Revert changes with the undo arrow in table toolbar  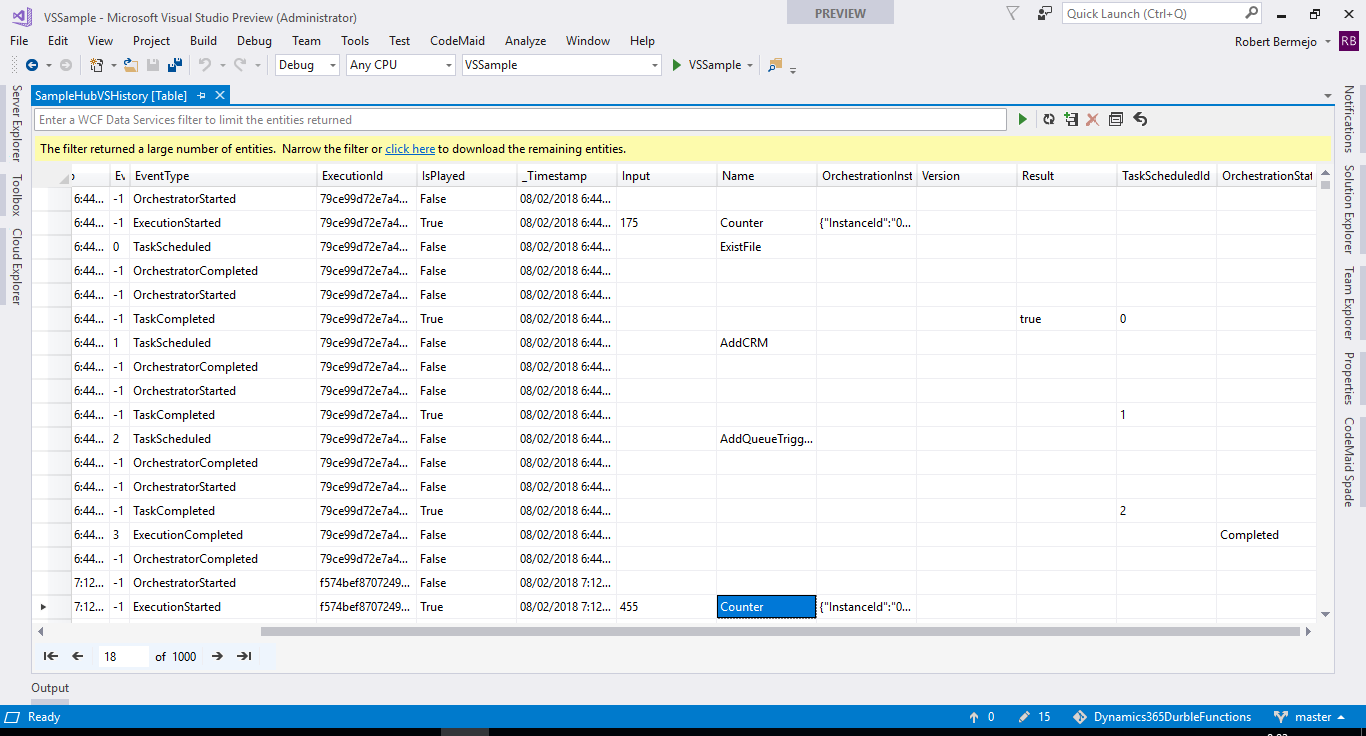(x=1140, y=119)
